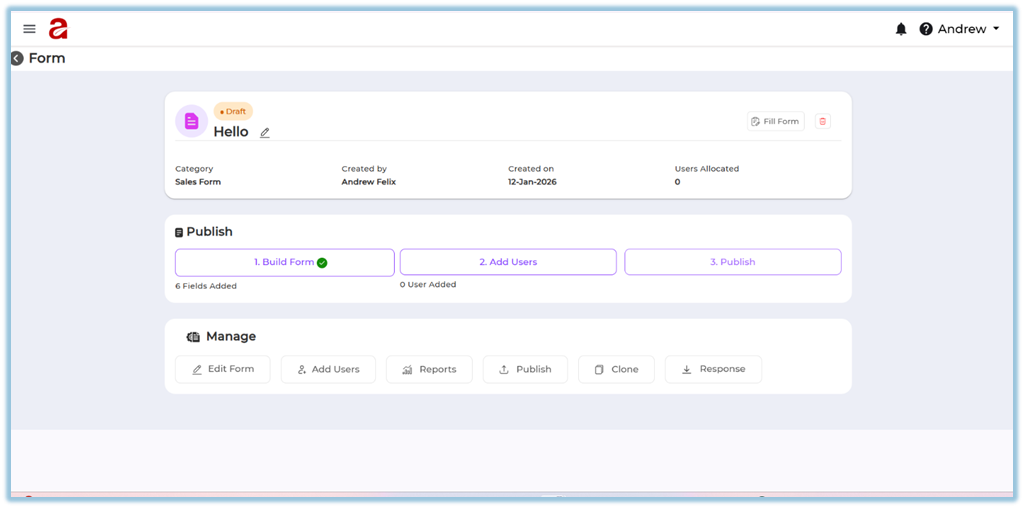The width and height of the screenshot is (1024, 508).
Task: Open the Reports button
Action: [429, 369]
